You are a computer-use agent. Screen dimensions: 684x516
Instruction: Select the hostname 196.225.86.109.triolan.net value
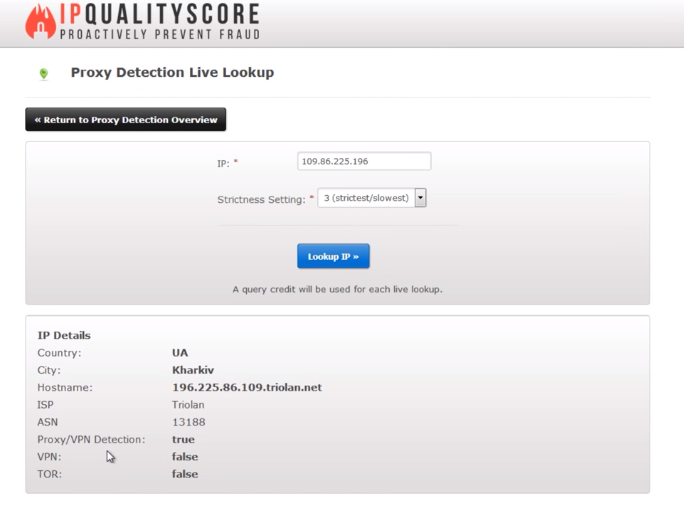(x=246, y=387)
